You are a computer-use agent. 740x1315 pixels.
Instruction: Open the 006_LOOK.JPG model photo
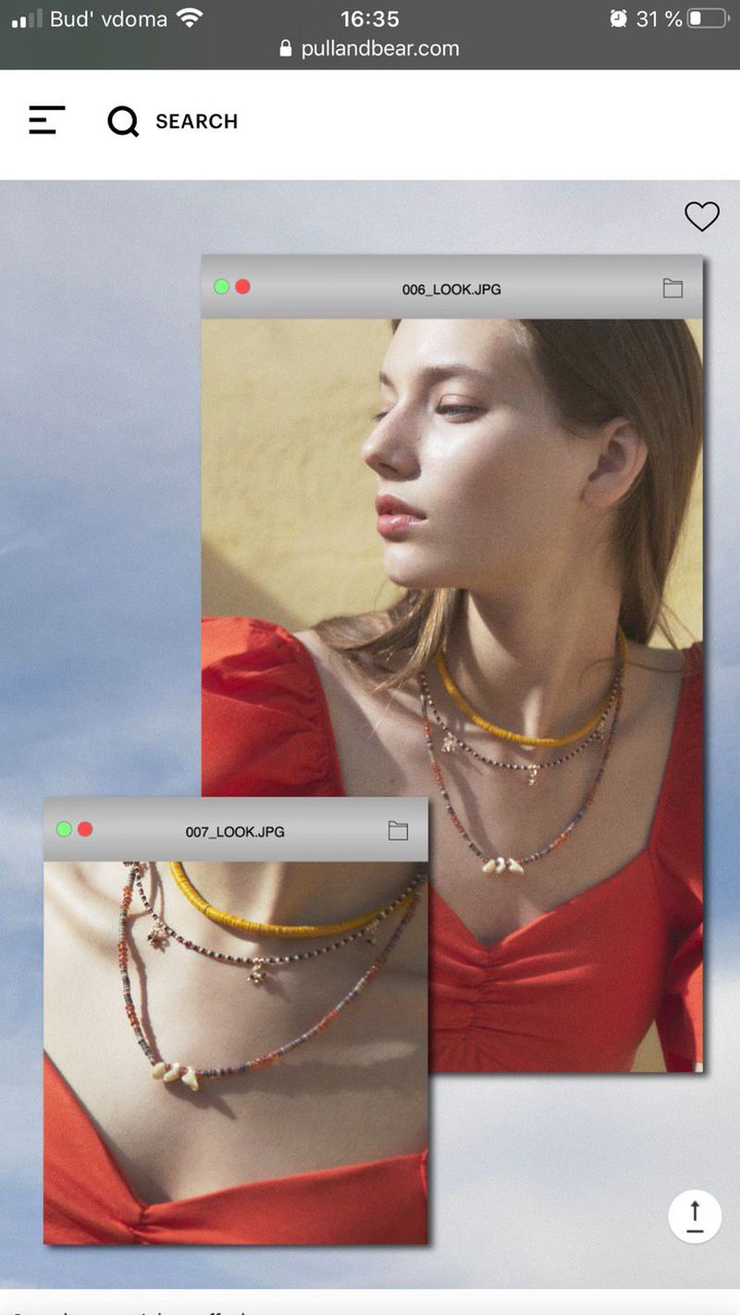click(452, 695)
